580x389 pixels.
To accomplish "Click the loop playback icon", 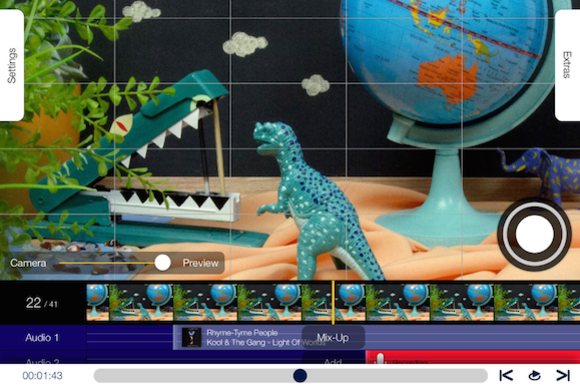I will pos(534,375).
